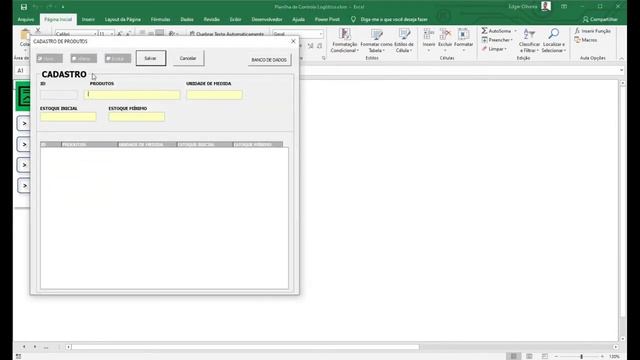This screenshot has height=360, width=640.
Task: Click the PRODUTOS input field
Action: 132,95
